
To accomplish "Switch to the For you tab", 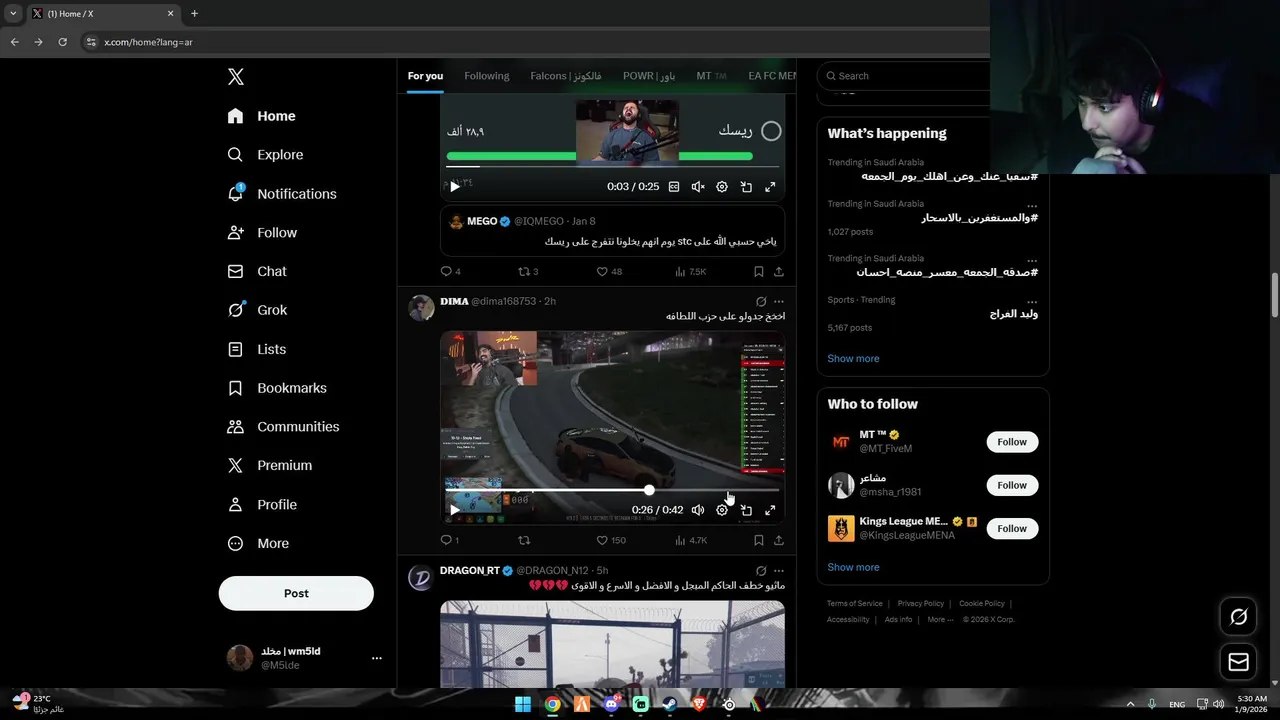I will tap(425, 76).
